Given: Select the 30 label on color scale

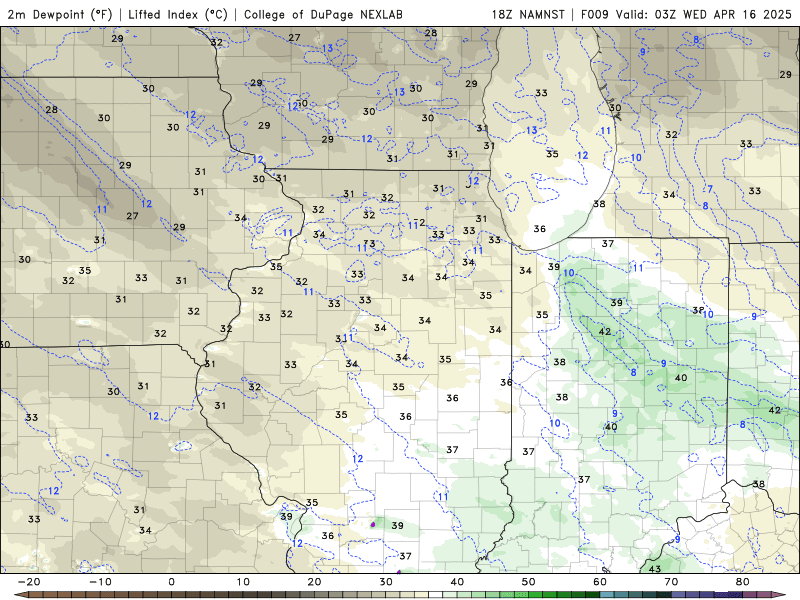Looking at the screenshot, I should 386,582.
